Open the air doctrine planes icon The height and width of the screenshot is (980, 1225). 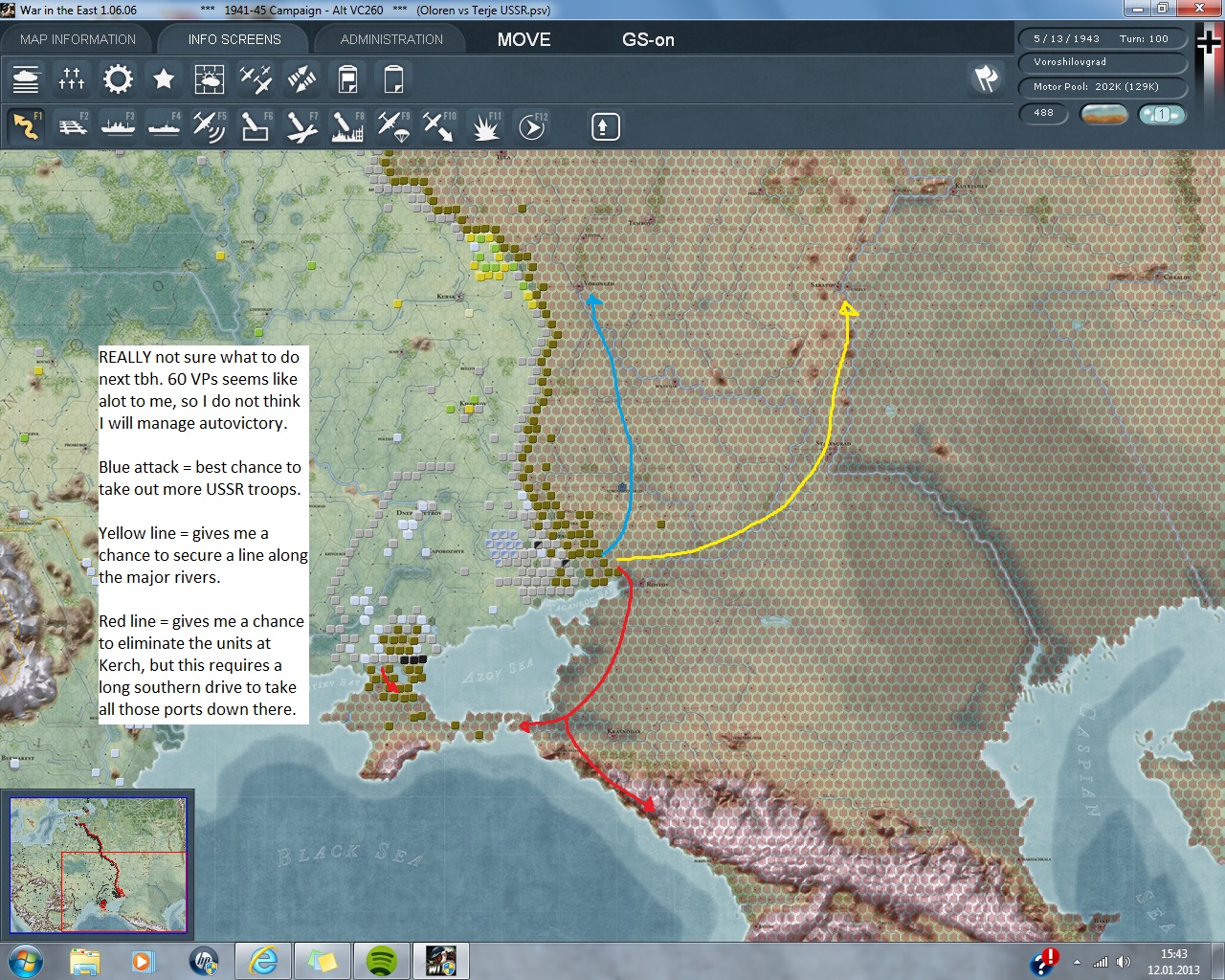[256, 78]
